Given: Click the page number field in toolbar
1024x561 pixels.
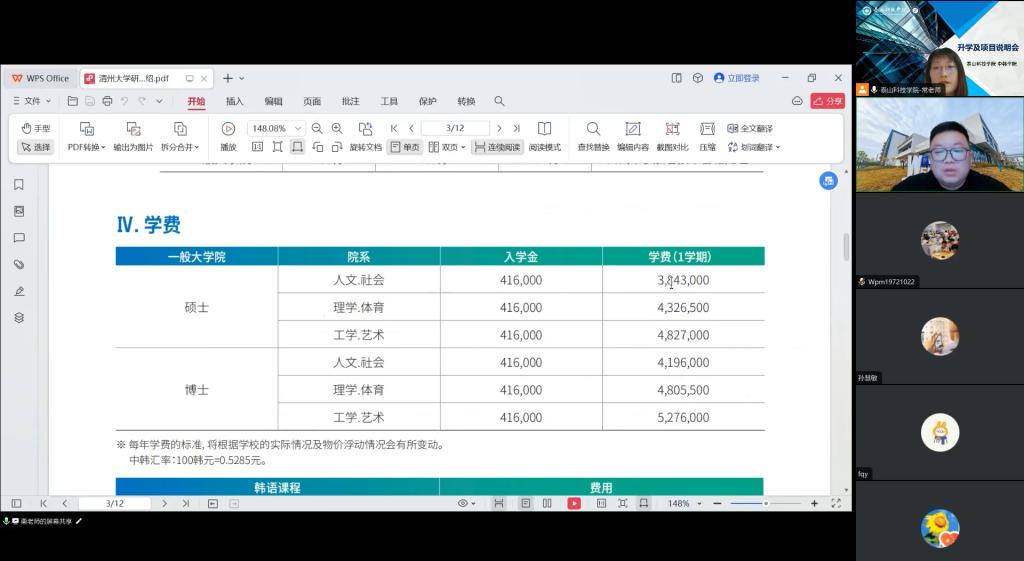Looking at the screenshot, I should (x=455, y=129).
